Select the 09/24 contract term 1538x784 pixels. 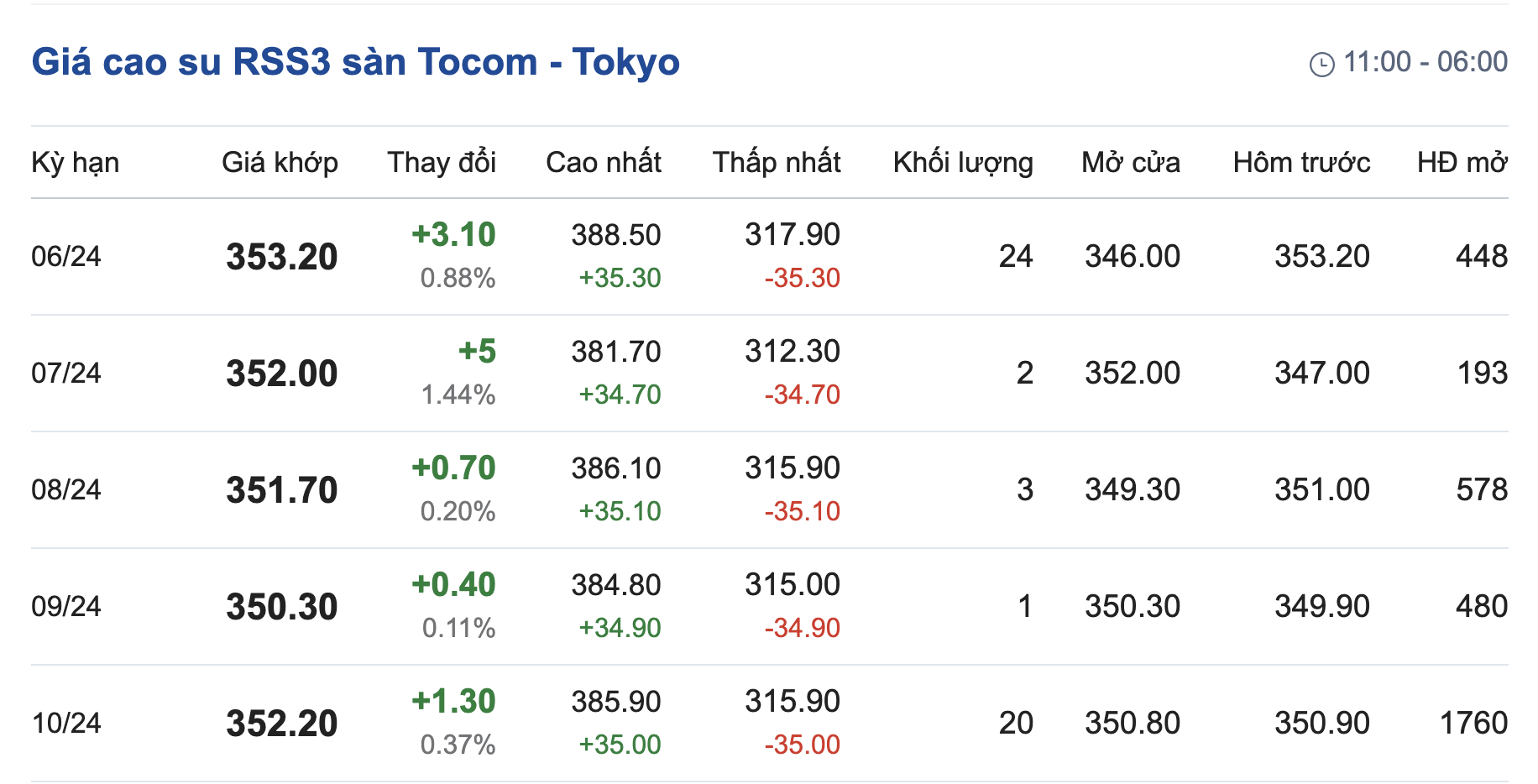(65, 606)
